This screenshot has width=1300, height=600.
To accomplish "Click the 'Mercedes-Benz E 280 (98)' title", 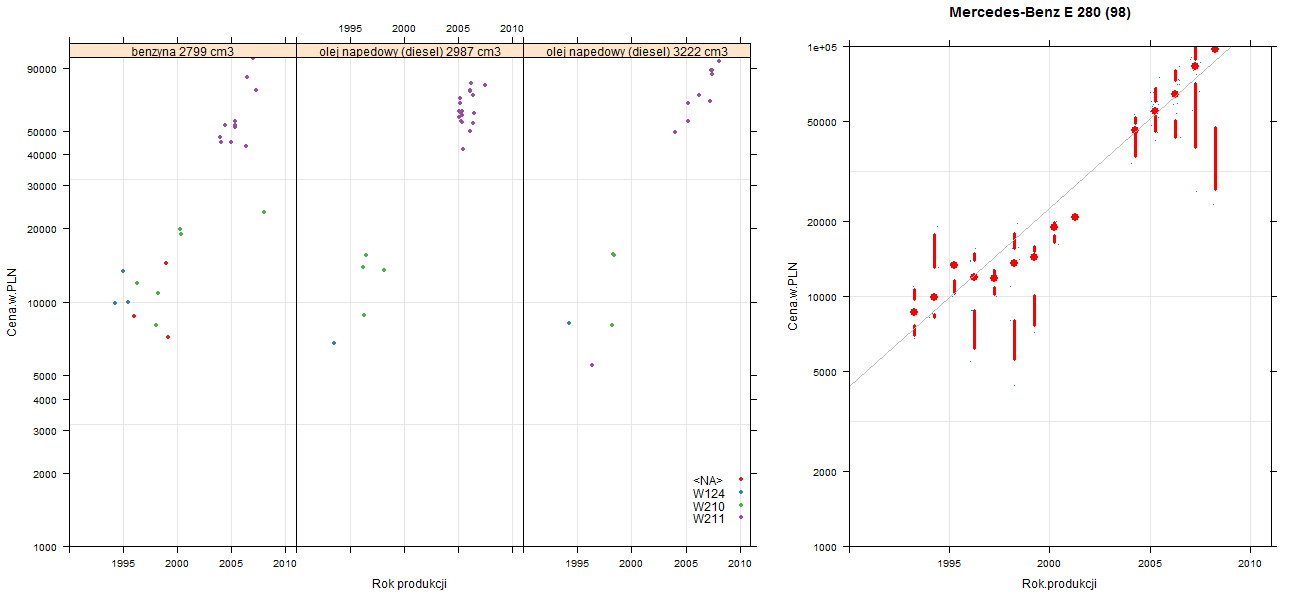I will click(1040, 13).
